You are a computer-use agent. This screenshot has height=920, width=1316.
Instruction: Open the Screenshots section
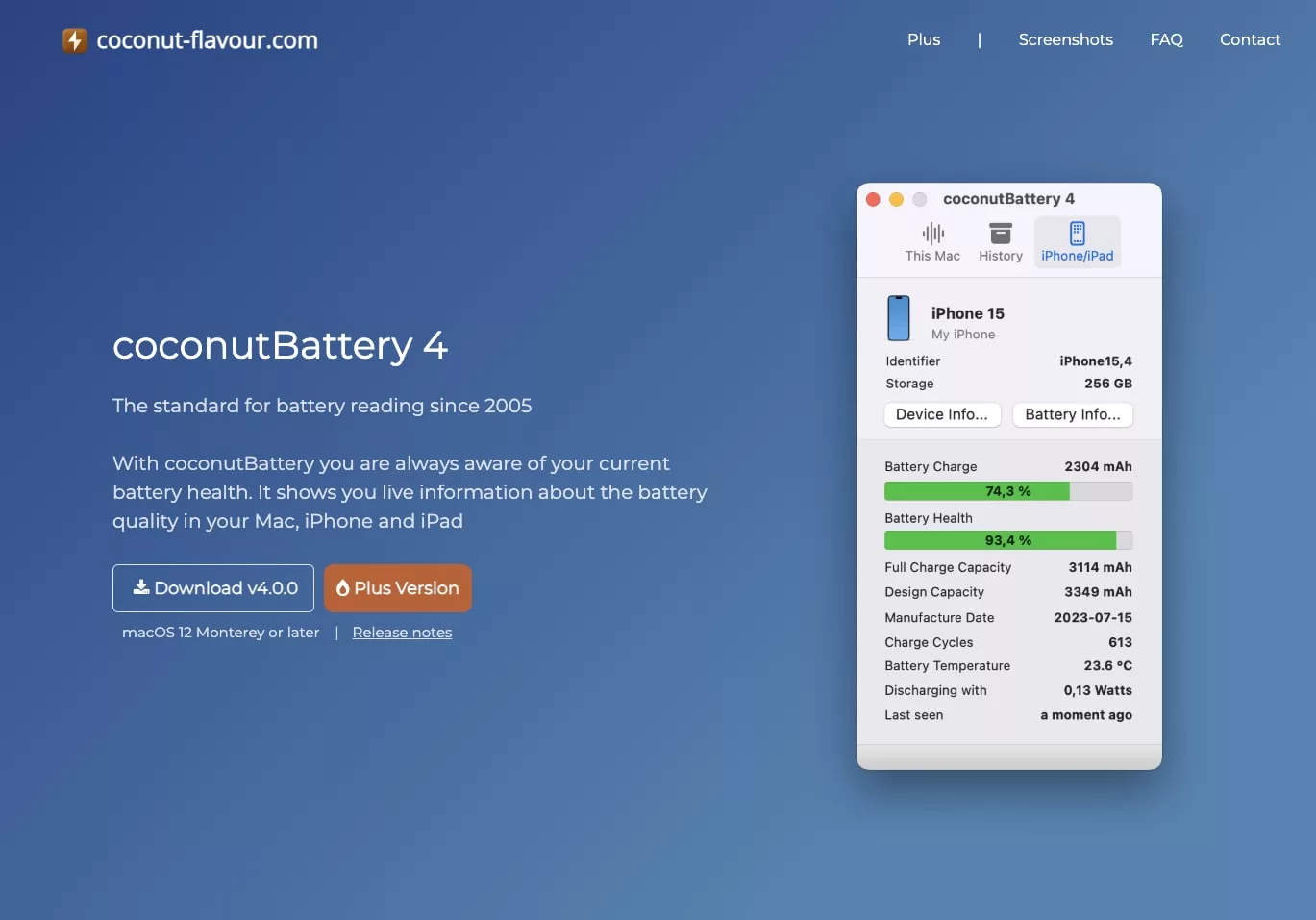coord(1065,39)
